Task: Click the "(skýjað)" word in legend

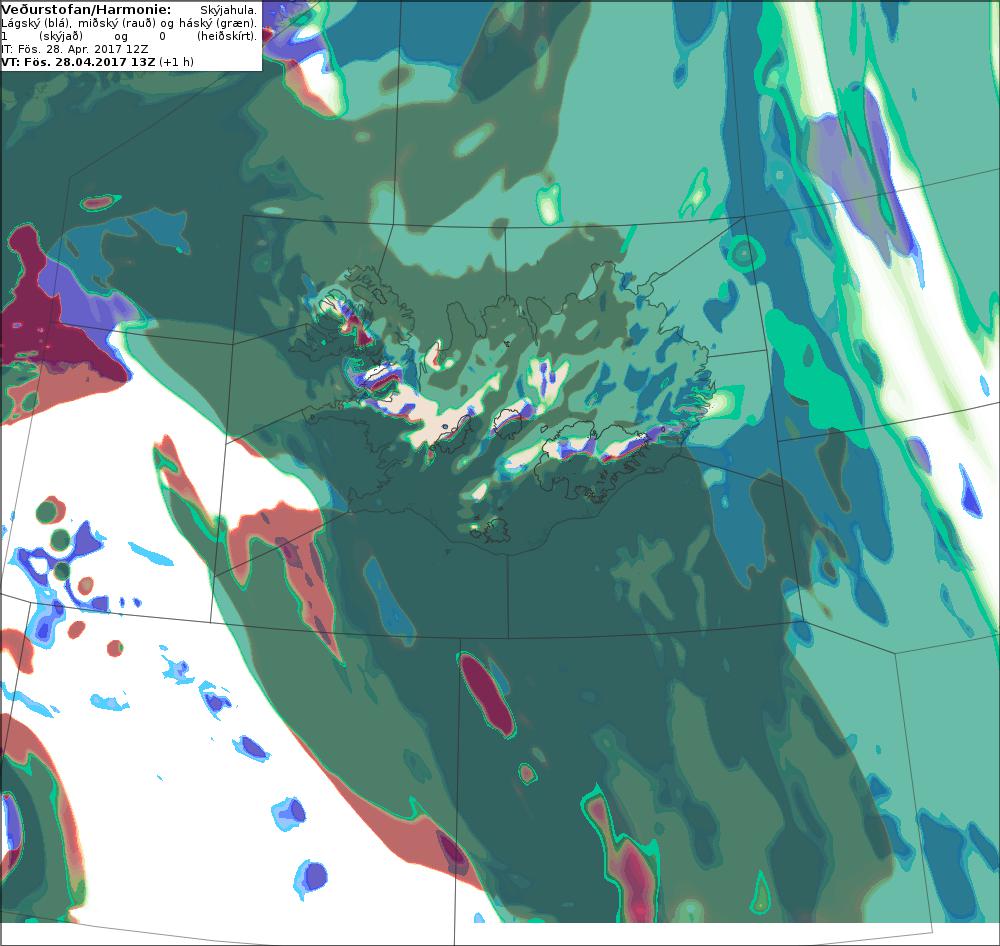Action: click(61, 36)
